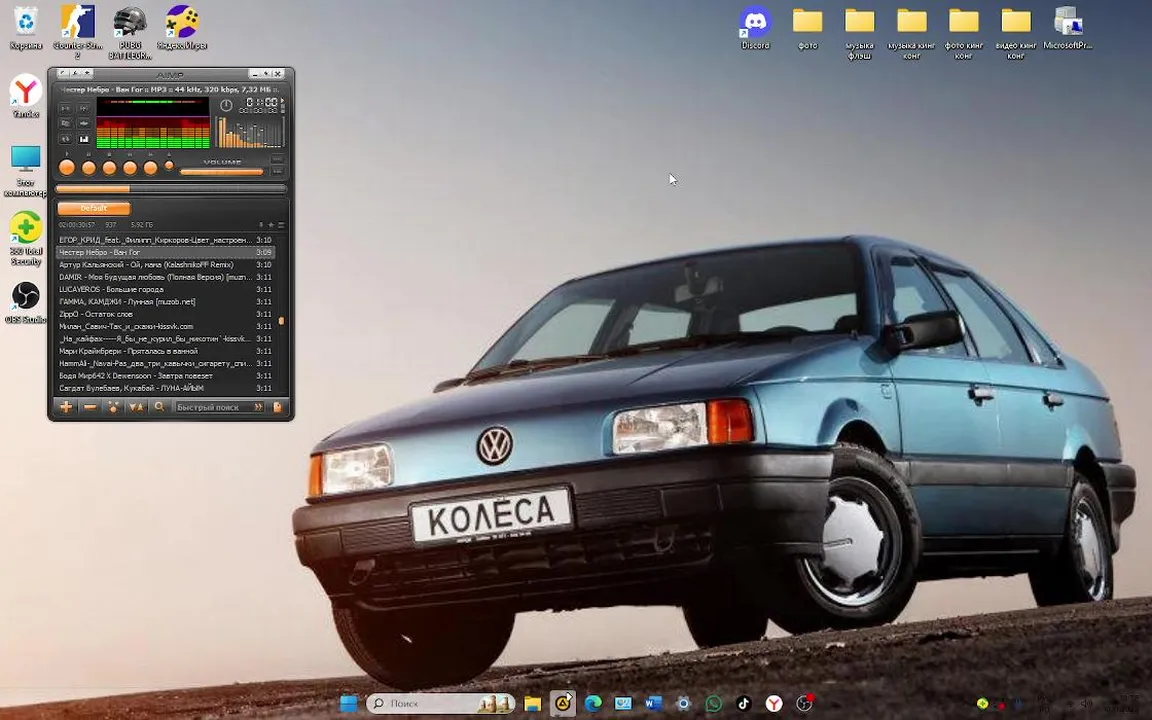The image size is (1152, 720).
Task: Click the playlist scrollbar orange thumb
Action: pyautogui.click(x=281, y=321)
